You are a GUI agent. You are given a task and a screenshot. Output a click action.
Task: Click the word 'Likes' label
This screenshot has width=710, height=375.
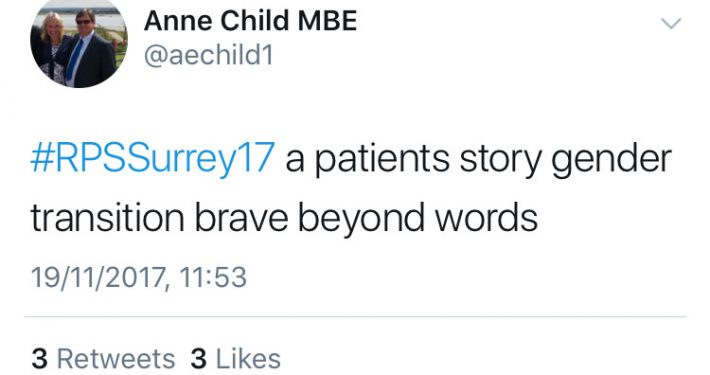coord(248,359)
